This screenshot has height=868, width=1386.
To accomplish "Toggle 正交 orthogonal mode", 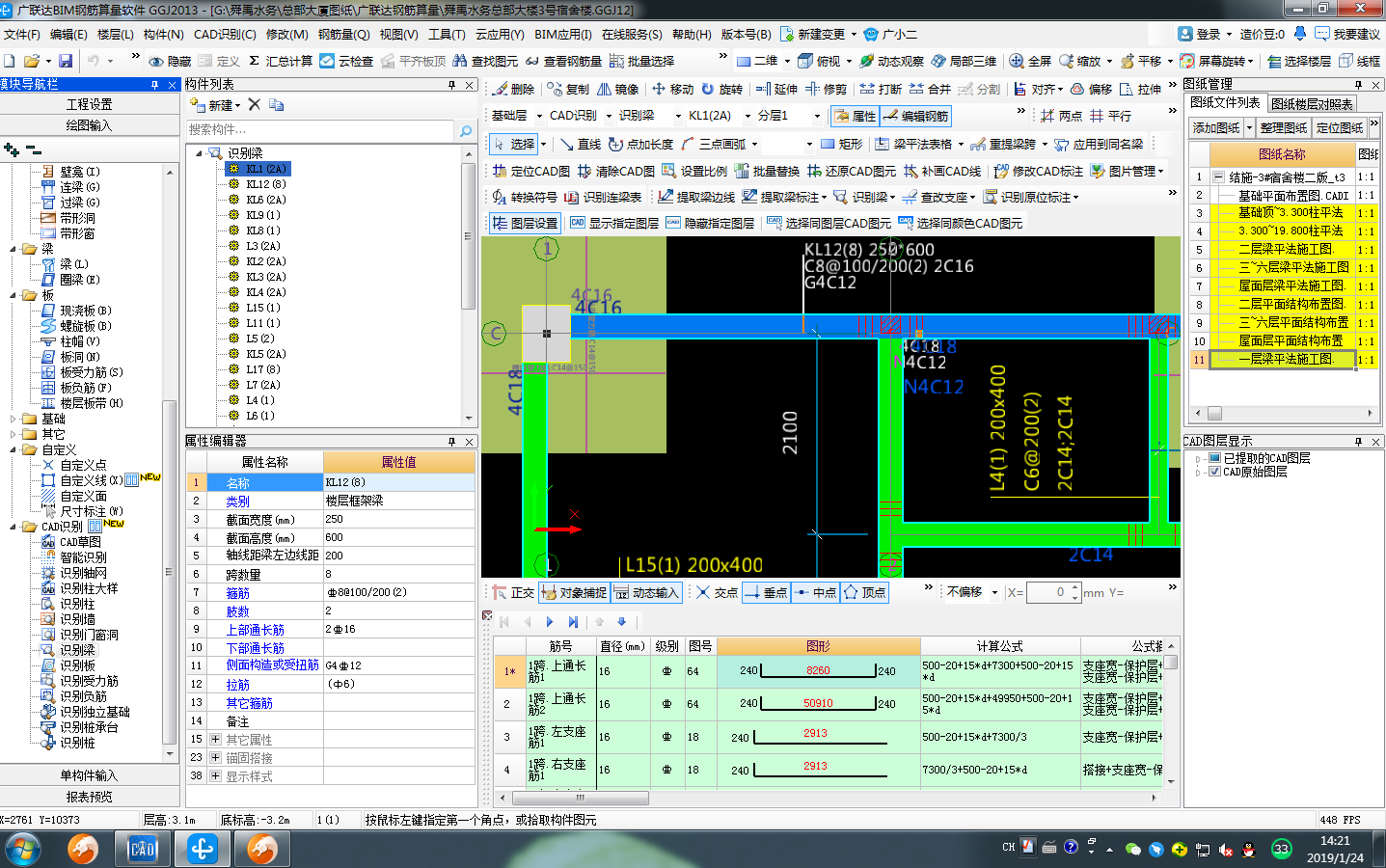I will point(513,592).
